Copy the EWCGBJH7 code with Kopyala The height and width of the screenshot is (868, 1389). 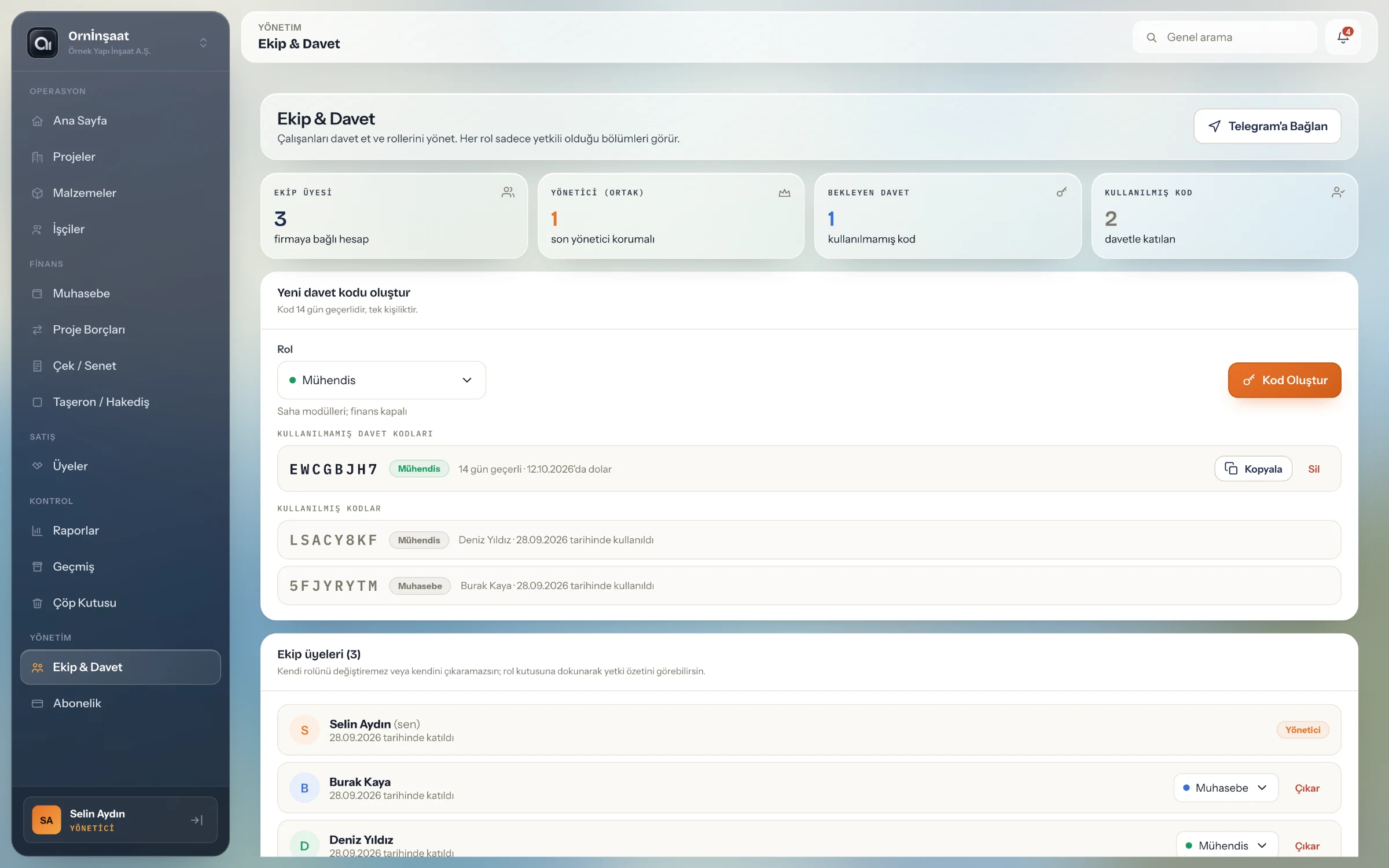coord(1253,469)
